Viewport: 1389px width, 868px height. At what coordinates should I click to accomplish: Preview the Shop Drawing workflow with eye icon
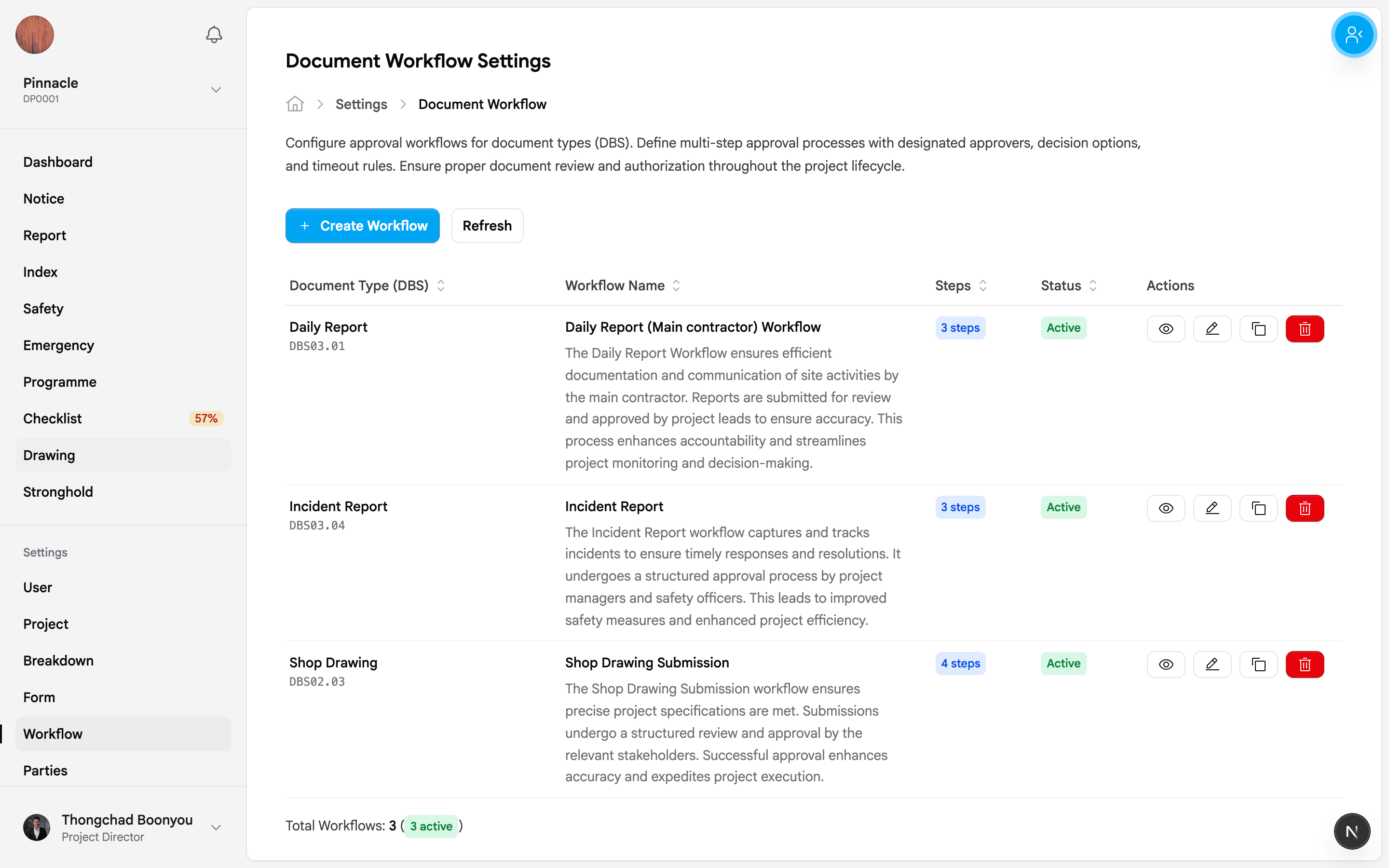(x=1166, y=664)
